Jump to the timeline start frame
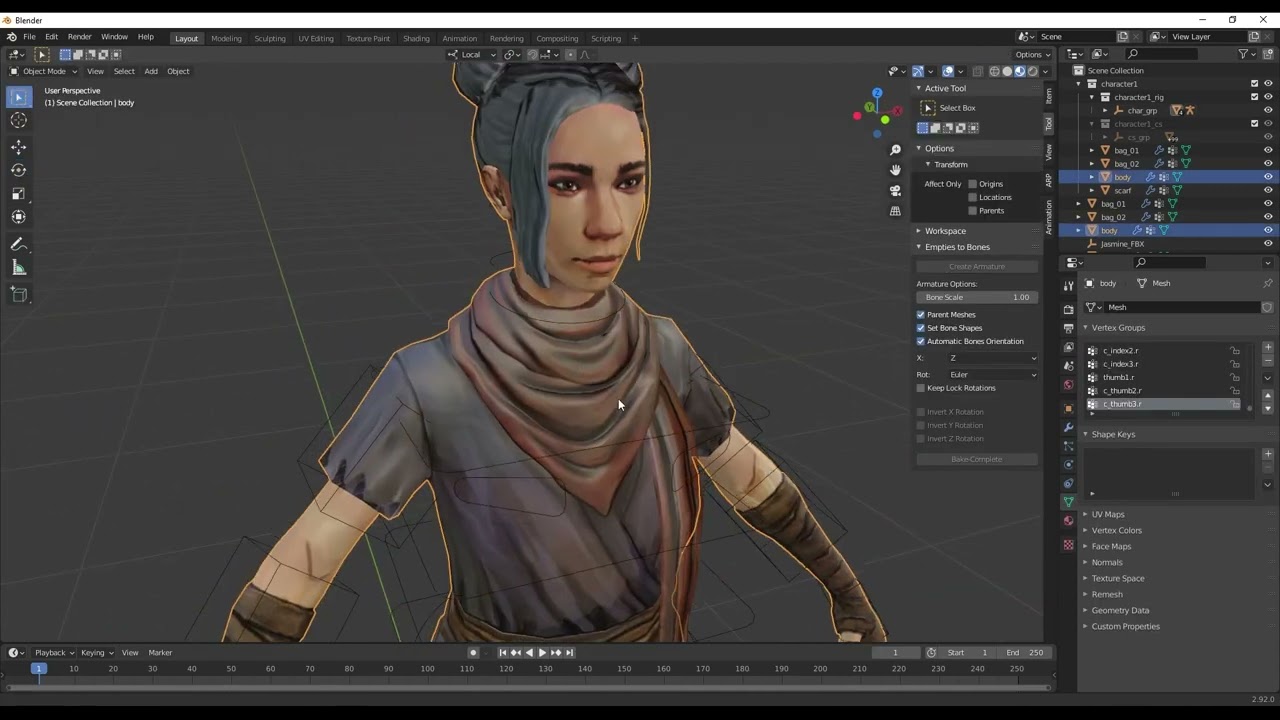Screen dimensions: 1280x720 pos(503,653)
